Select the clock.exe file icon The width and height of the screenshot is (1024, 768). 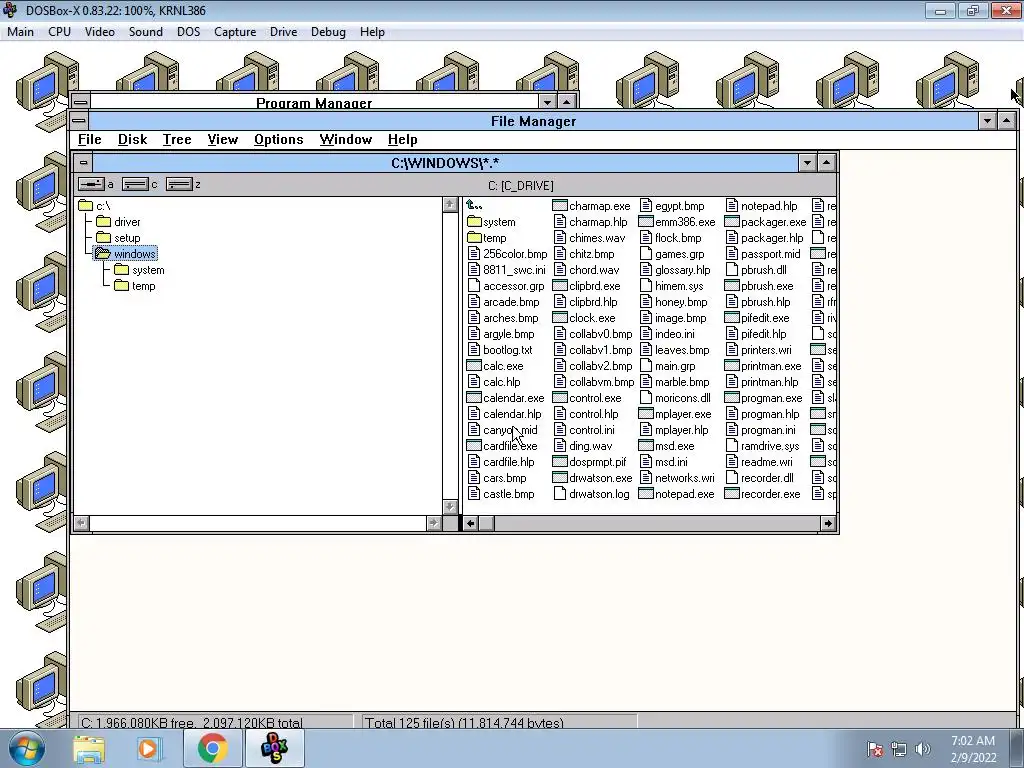coord(560,318)
